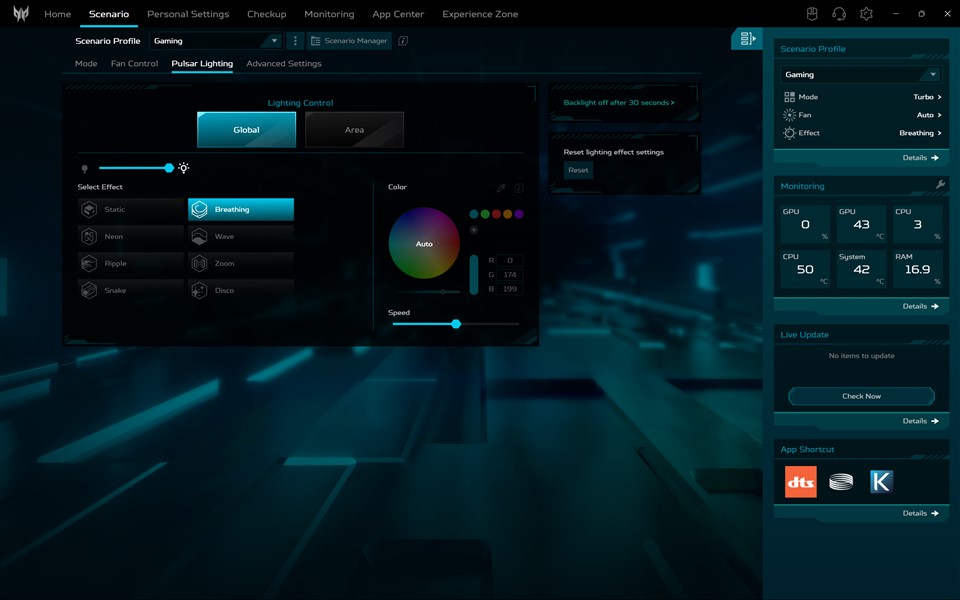
Task: Open the Monitoring menu
Action: tap(329, 14)
